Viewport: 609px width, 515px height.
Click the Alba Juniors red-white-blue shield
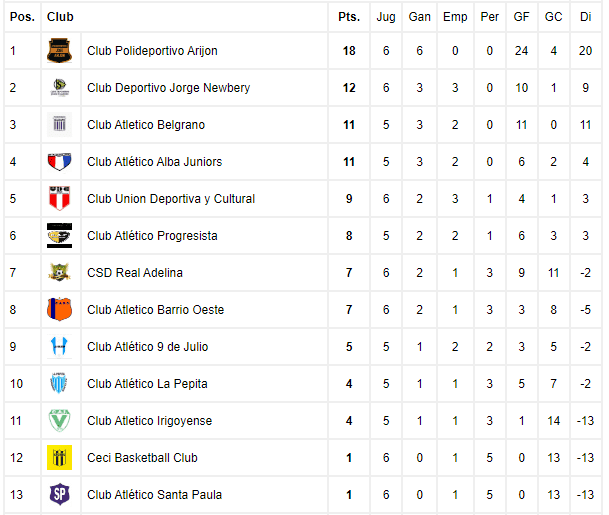pyautogui.click(x=59, y=162)
